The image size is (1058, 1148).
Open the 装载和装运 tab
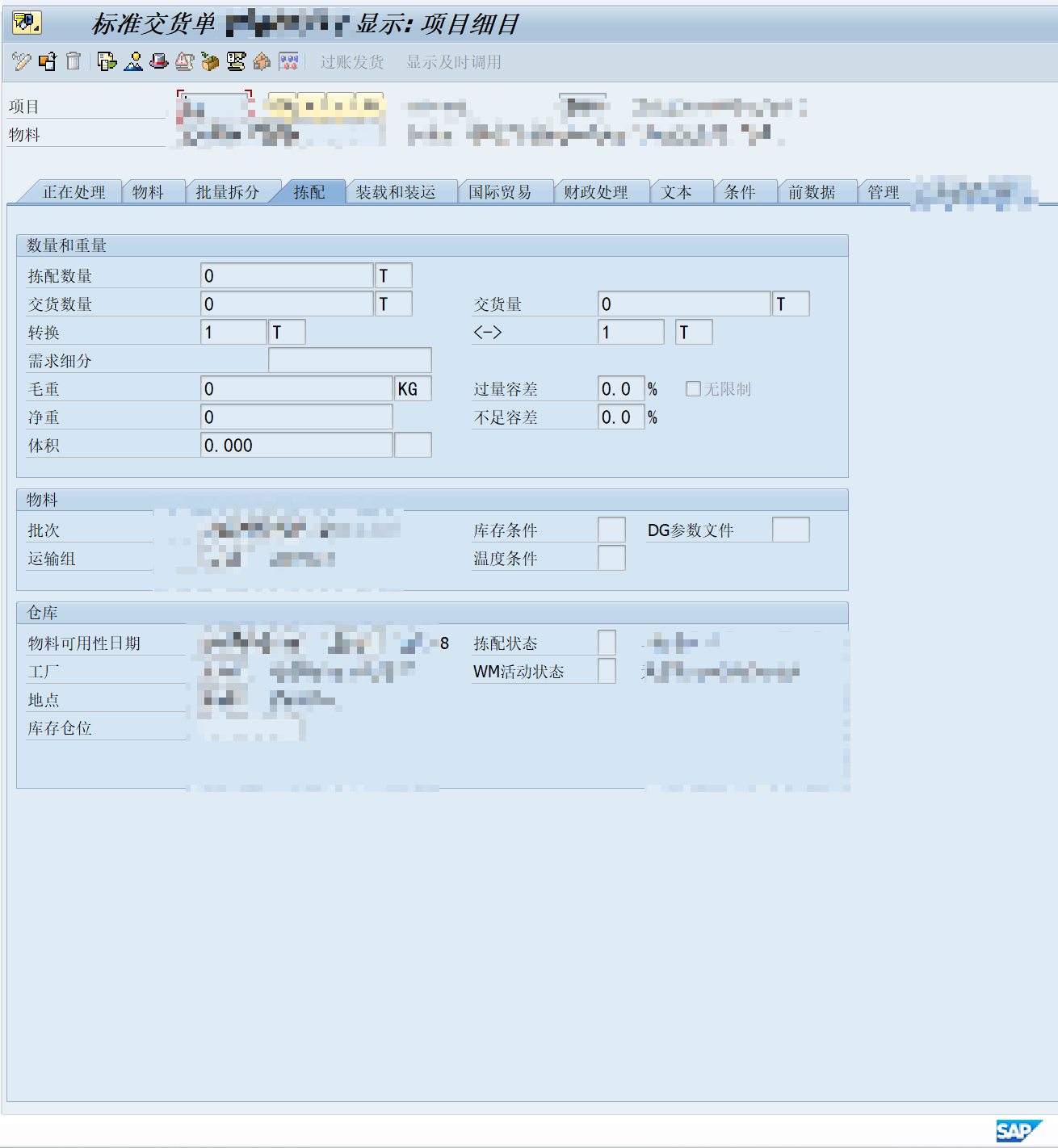396,192
